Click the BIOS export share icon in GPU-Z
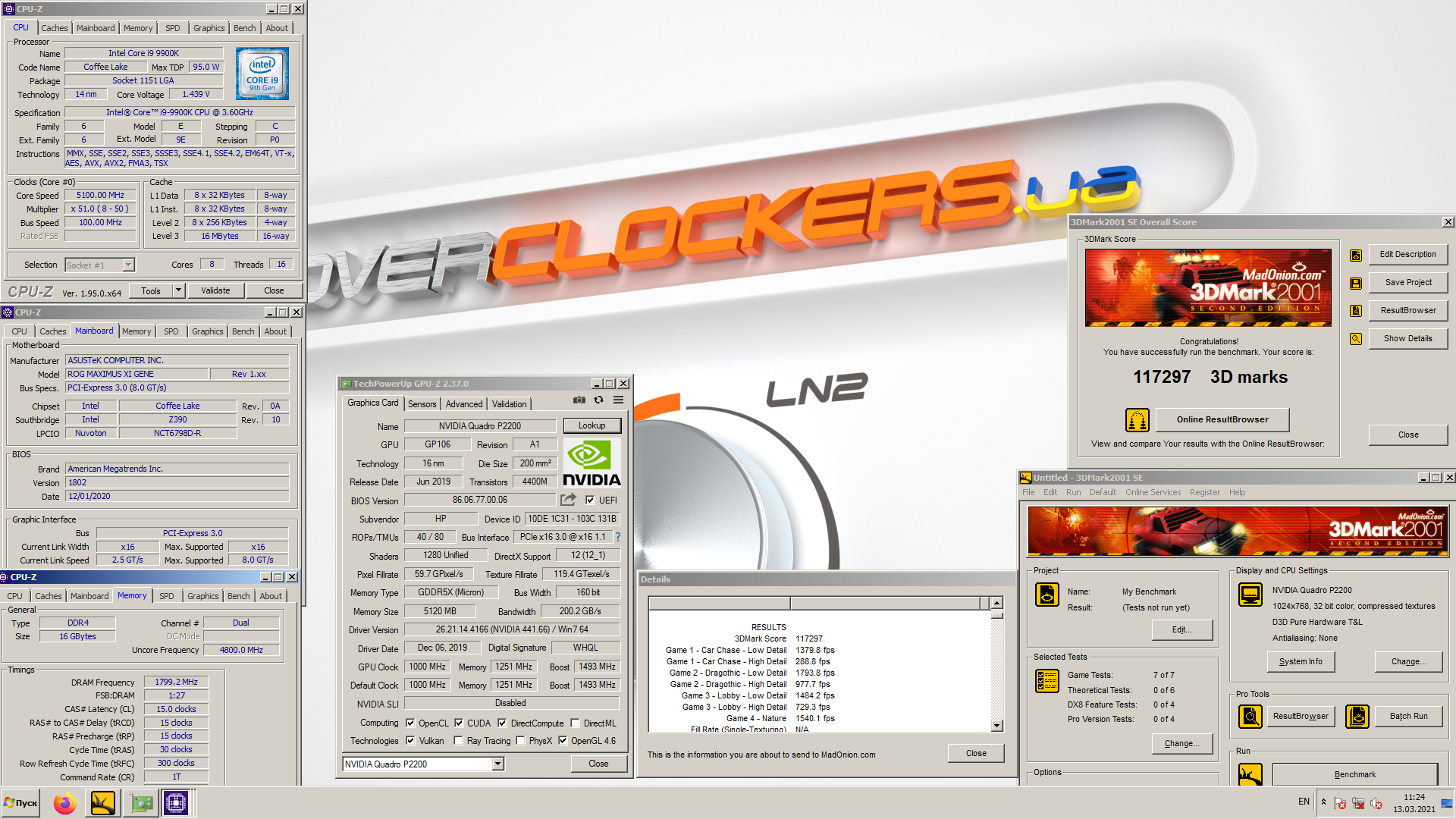This screenshot has height=819, width=1456. [568, 499]
